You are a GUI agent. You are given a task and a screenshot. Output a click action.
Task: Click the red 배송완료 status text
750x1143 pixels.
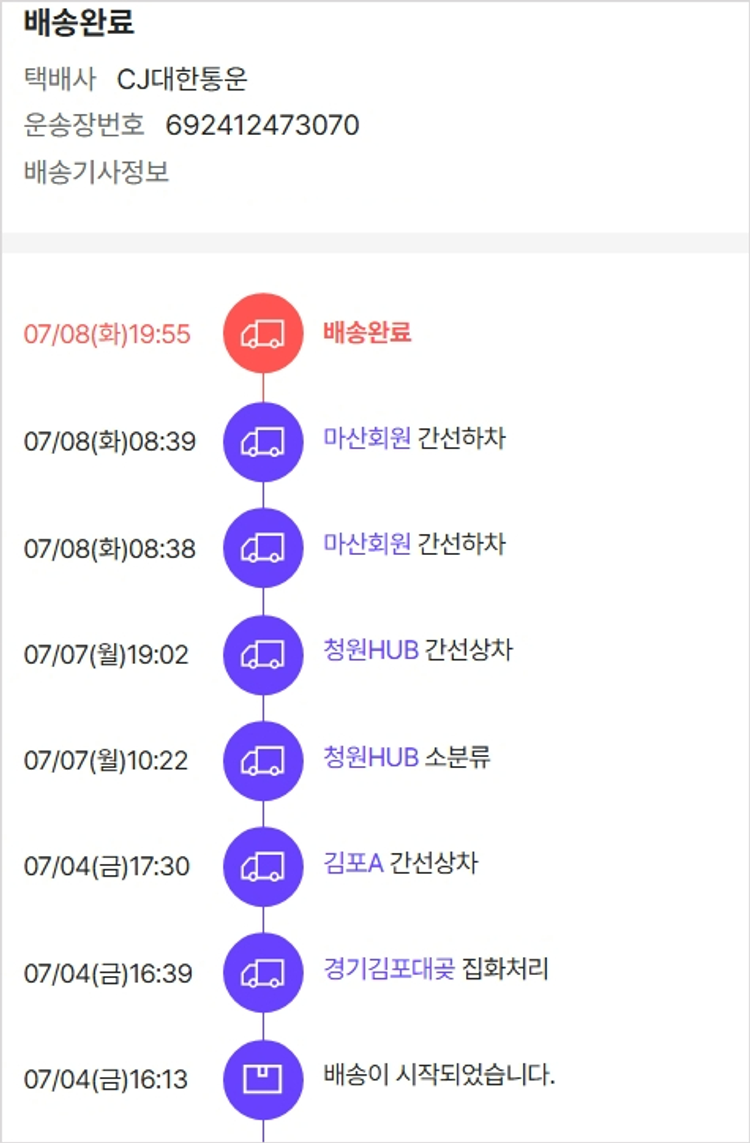tap(367, 332)
